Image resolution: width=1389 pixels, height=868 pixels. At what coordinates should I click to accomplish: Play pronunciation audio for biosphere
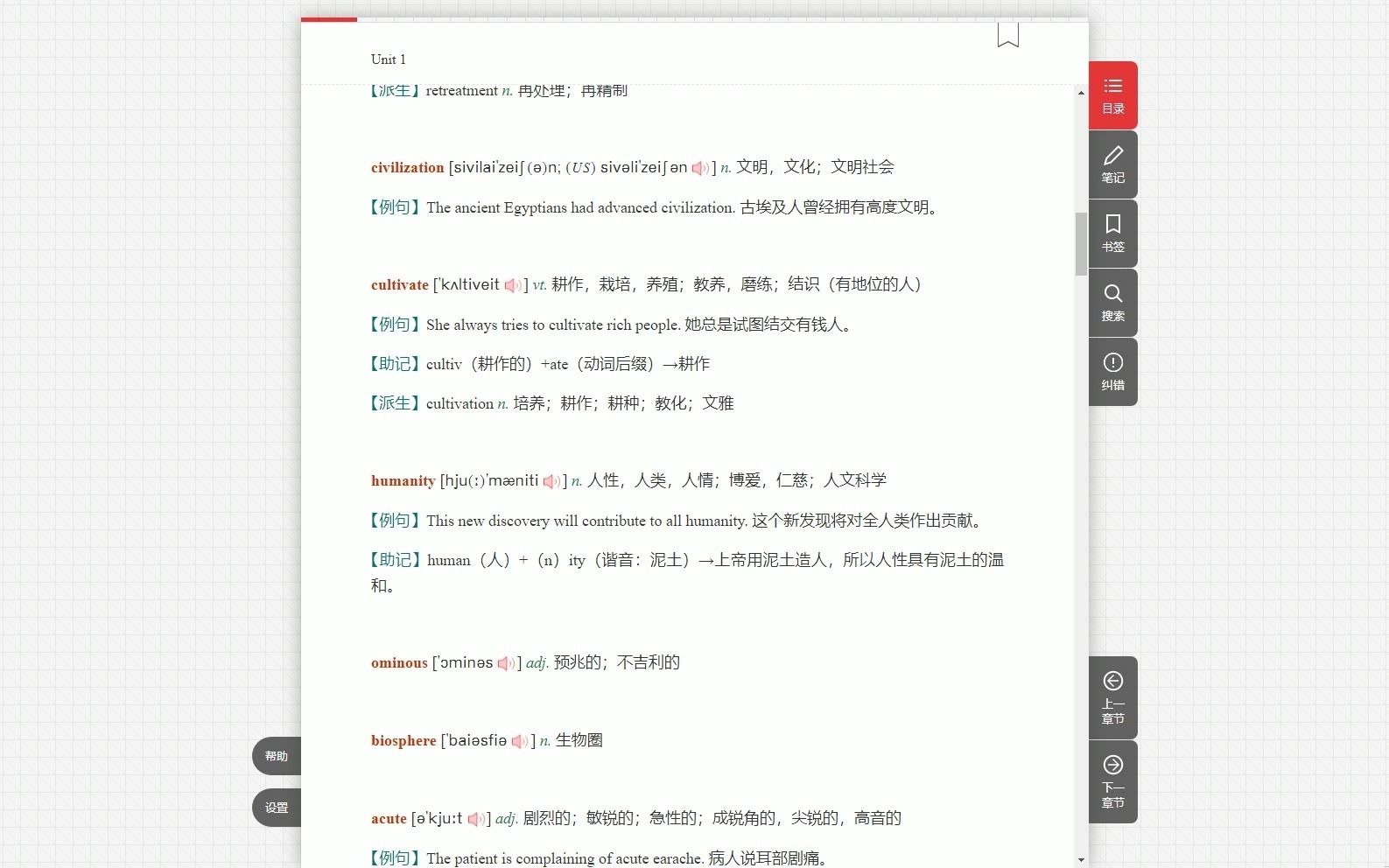520,741
